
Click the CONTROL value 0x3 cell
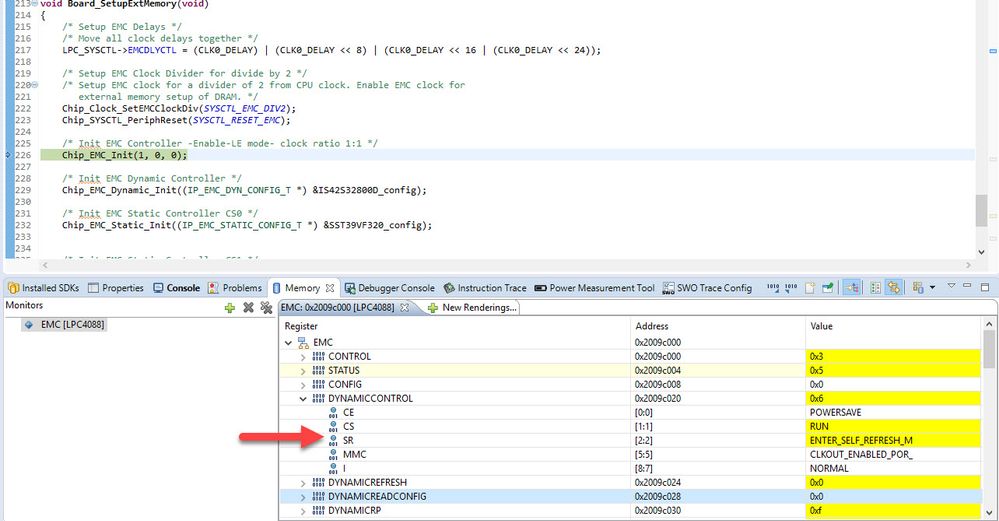[x=893, y=357]
